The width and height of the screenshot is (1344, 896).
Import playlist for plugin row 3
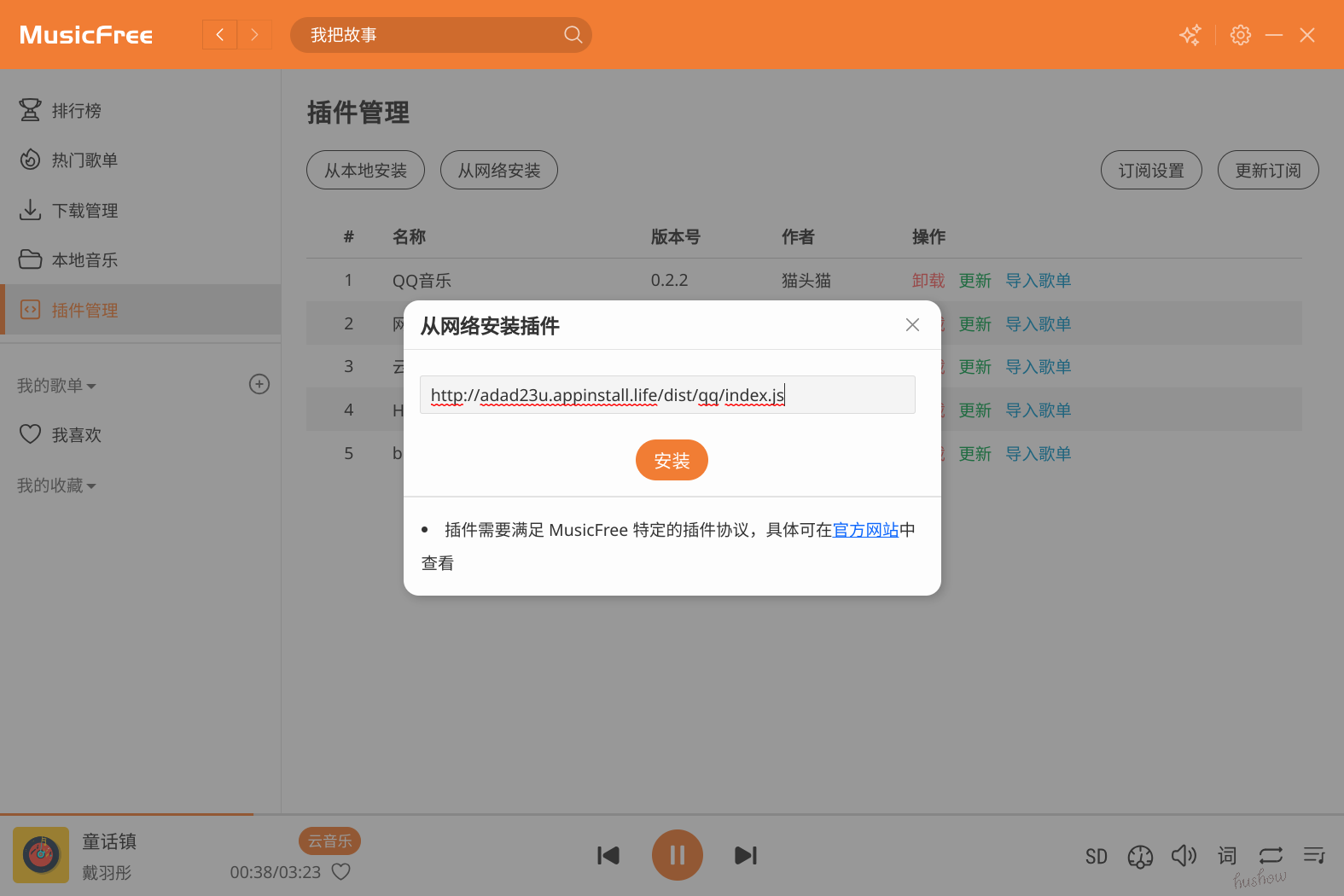pos(1039,367)
